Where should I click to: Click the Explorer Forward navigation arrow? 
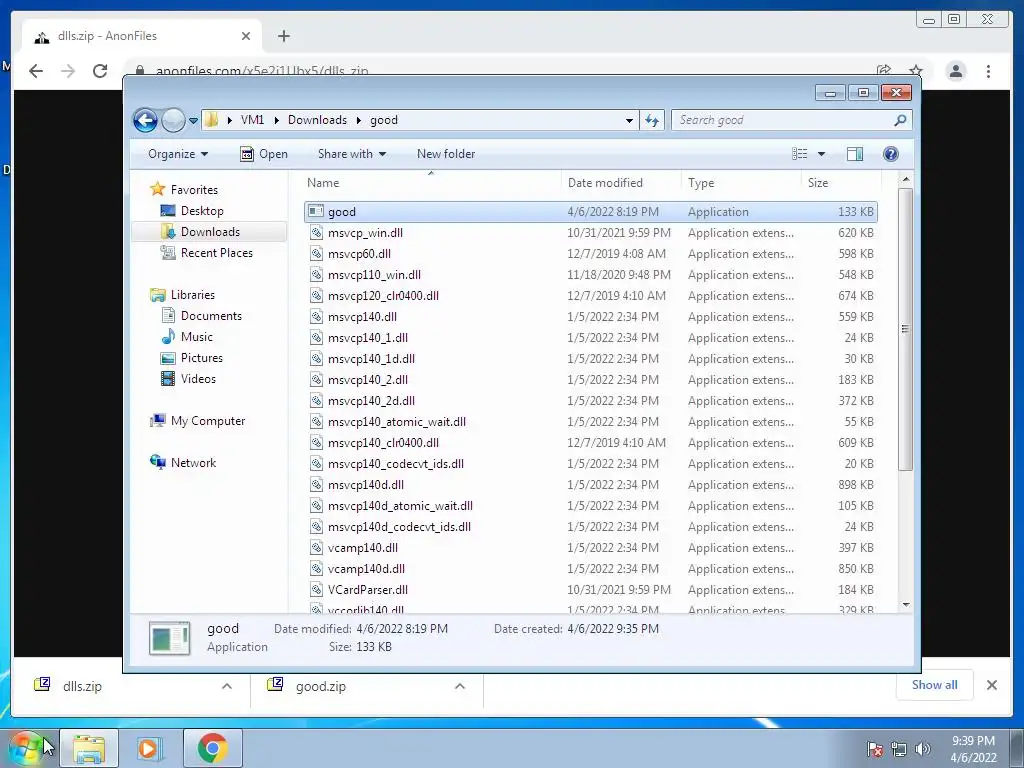click(172, 120)
